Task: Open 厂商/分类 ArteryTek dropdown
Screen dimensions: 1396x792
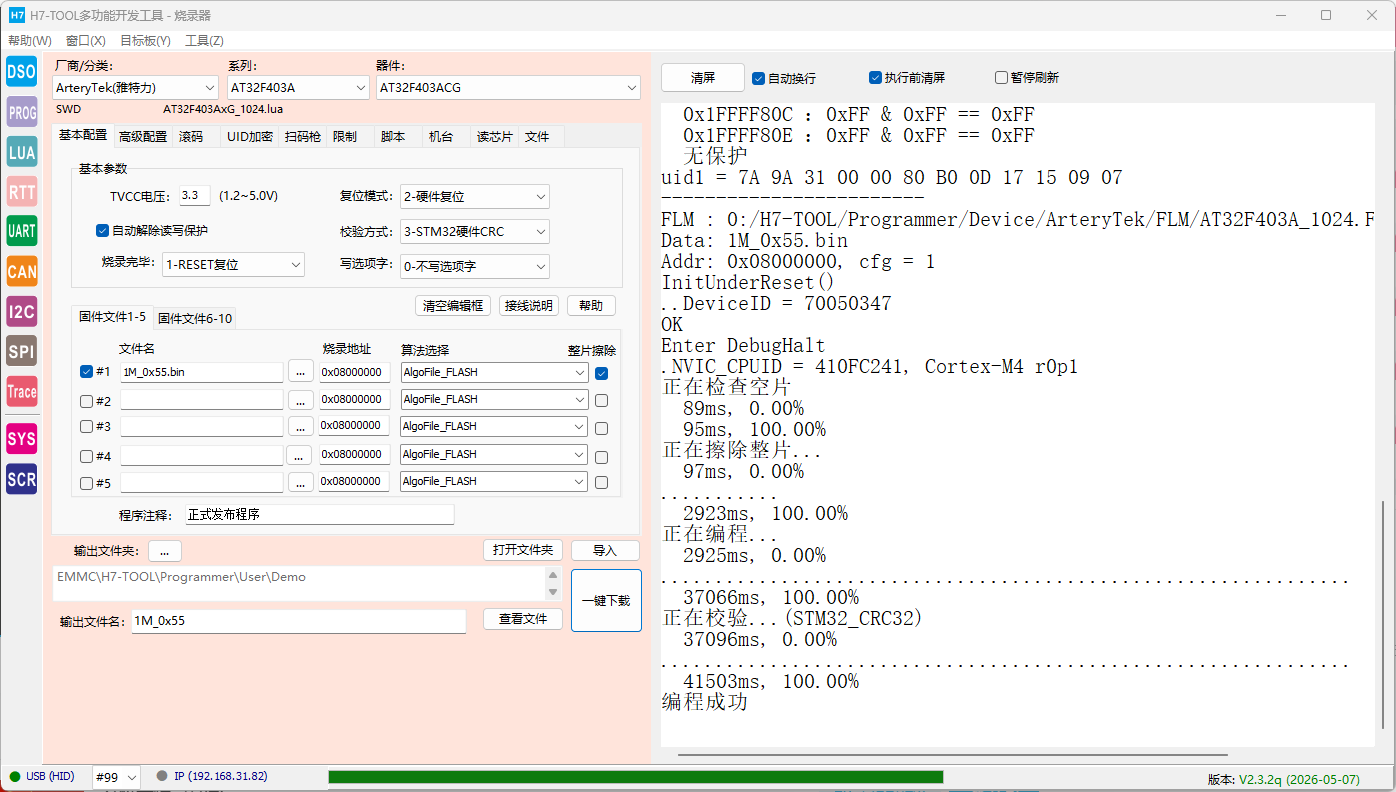Action: (x=134, y=88)
